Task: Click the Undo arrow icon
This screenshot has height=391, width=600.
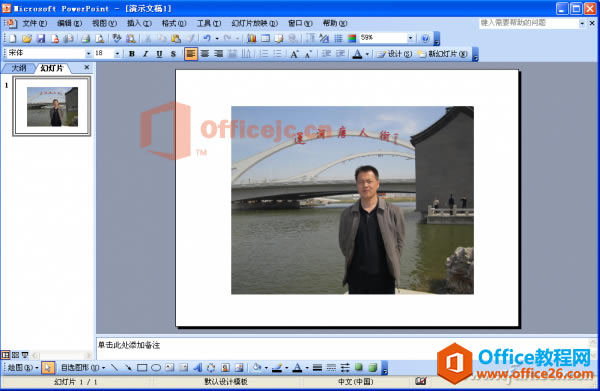Action: (x=207, y=38)
